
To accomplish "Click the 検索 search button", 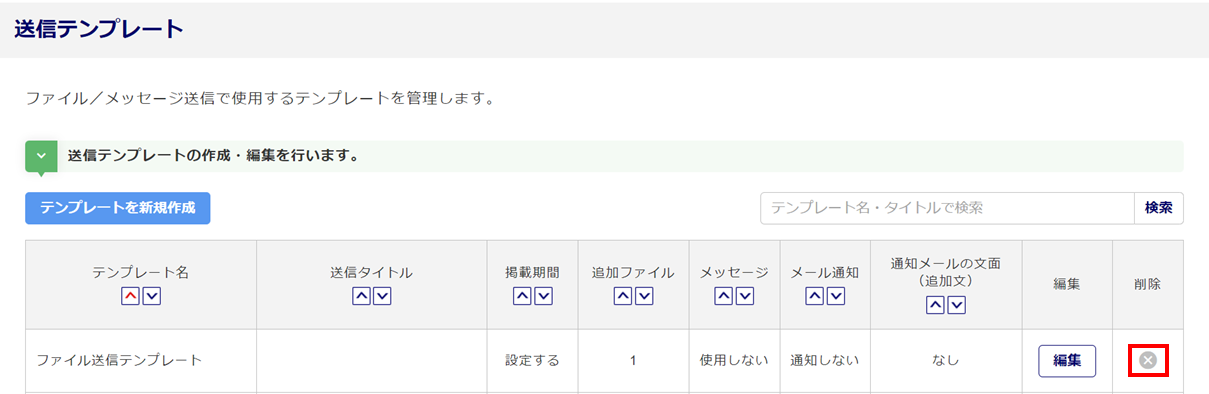I will pyautogui.click(x=1159, y=208).
